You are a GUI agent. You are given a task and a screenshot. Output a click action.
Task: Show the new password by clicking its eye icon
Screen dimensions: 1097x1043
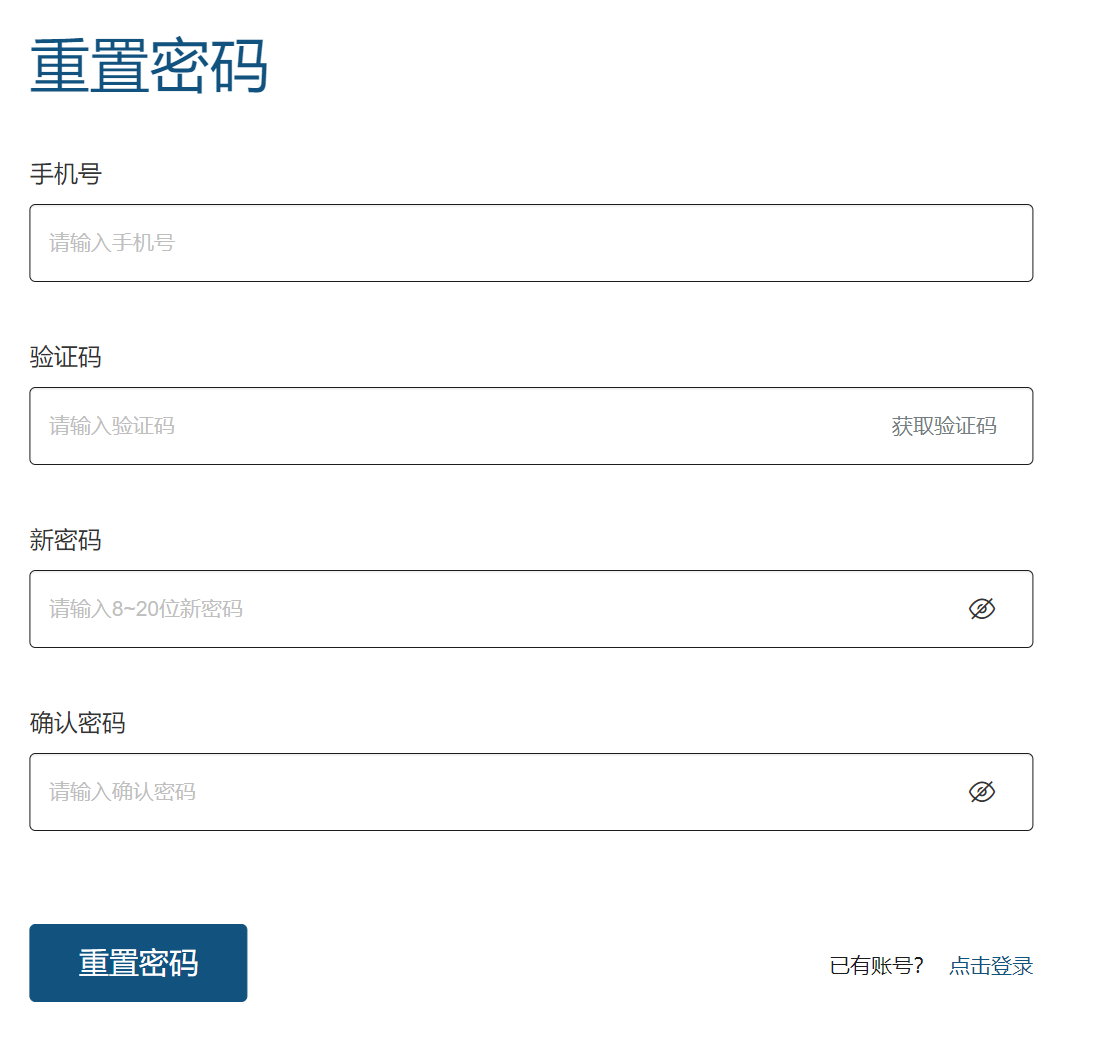click(x=983, y=608)
